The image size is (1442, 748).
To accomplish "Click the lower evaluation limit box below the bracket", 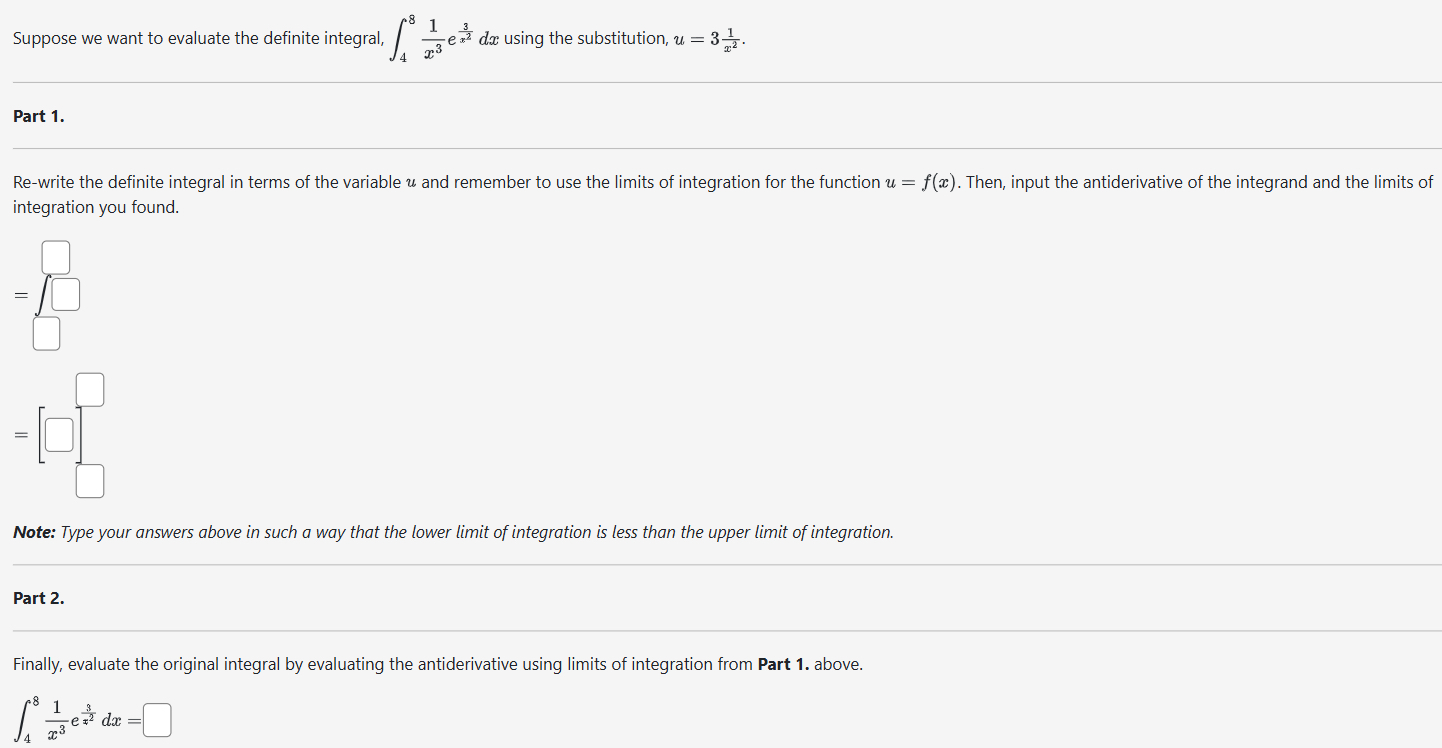I will pyautogui.click(x=89, y=480).
